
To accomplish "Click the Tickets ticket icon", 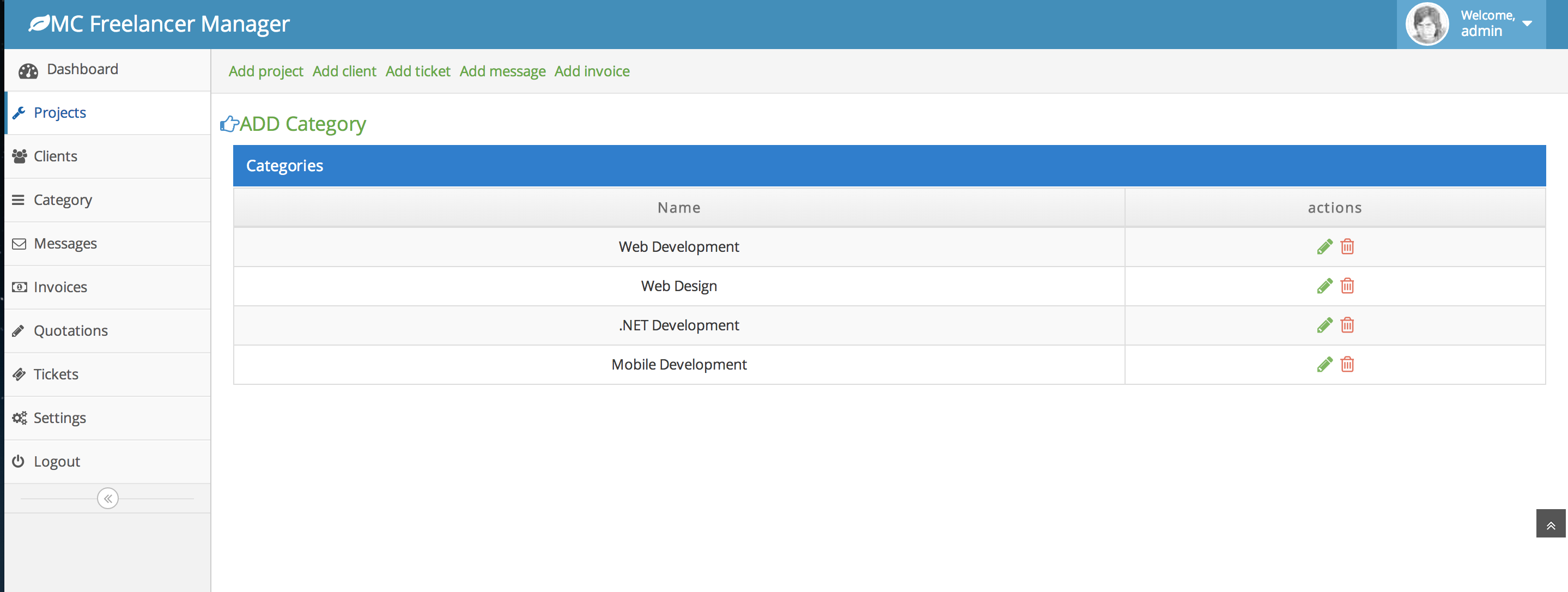I will tap(19, 374).
